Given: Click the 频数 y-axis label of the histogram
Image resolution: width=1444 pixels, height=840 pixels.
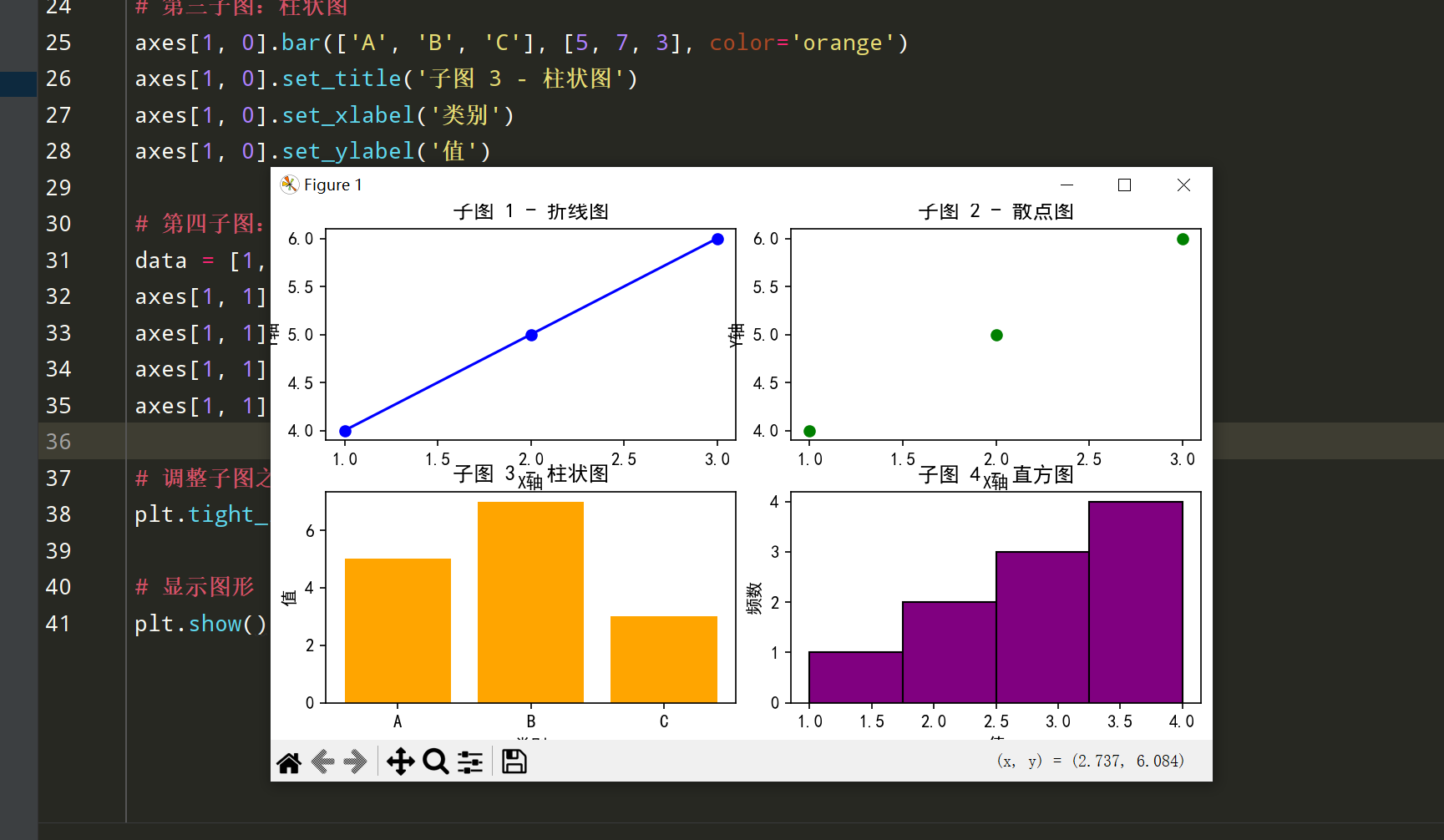Looking at the screenshot, I should [x=754, y=599].
